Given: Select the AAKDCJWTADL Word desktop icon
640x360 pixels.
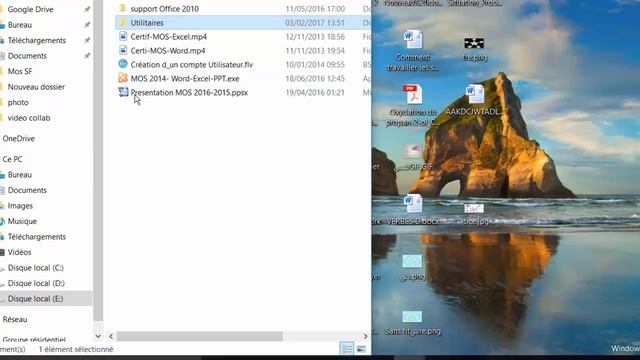Looking at the screenshot, I should point(474,94).
